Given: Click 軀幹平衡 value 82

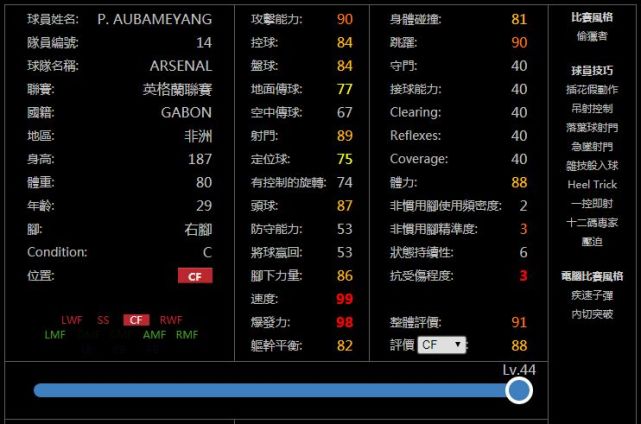Looking at the screenshot, I should [345, 345].
